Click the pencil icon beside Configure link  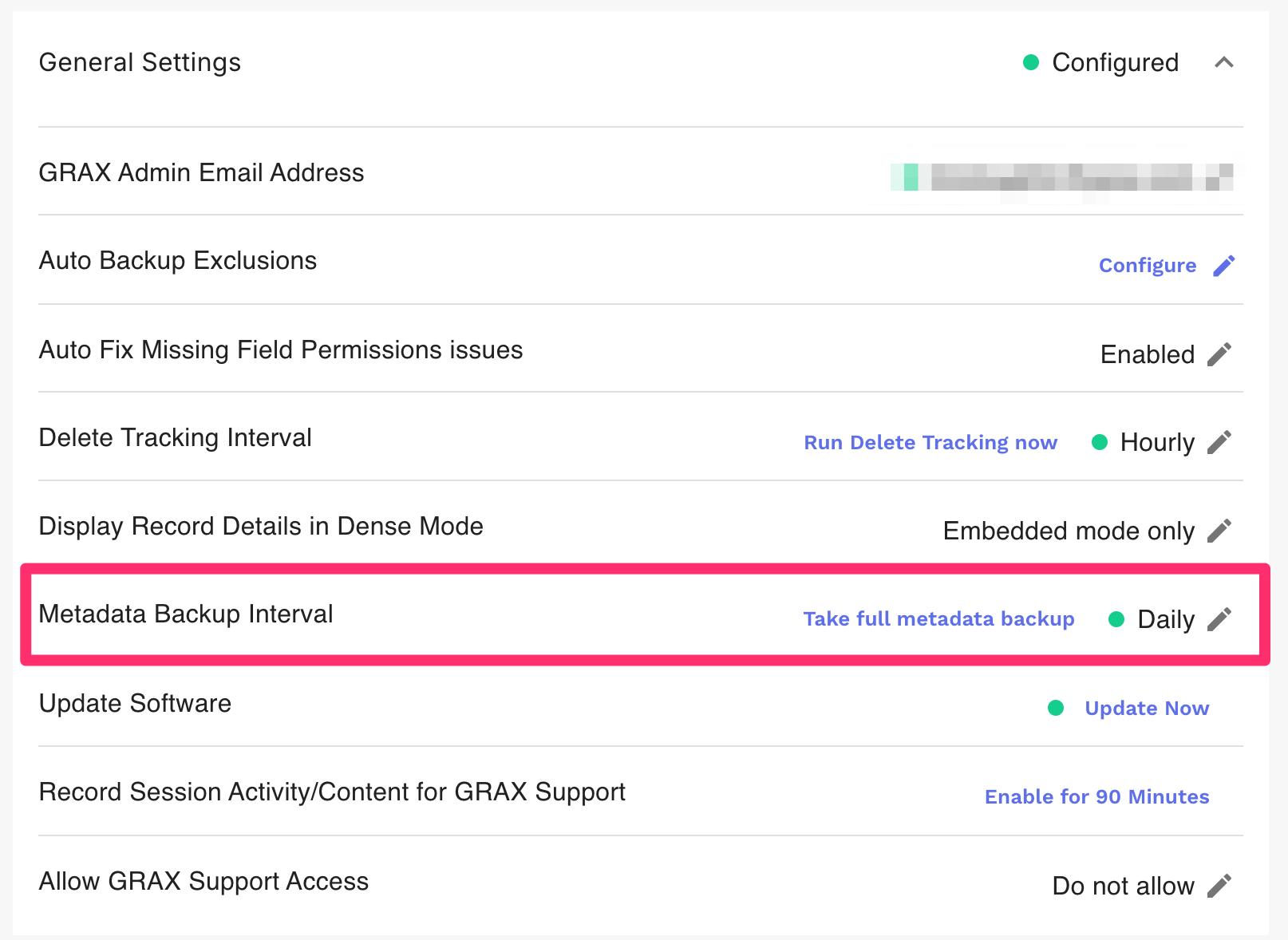pos(1223,266)
